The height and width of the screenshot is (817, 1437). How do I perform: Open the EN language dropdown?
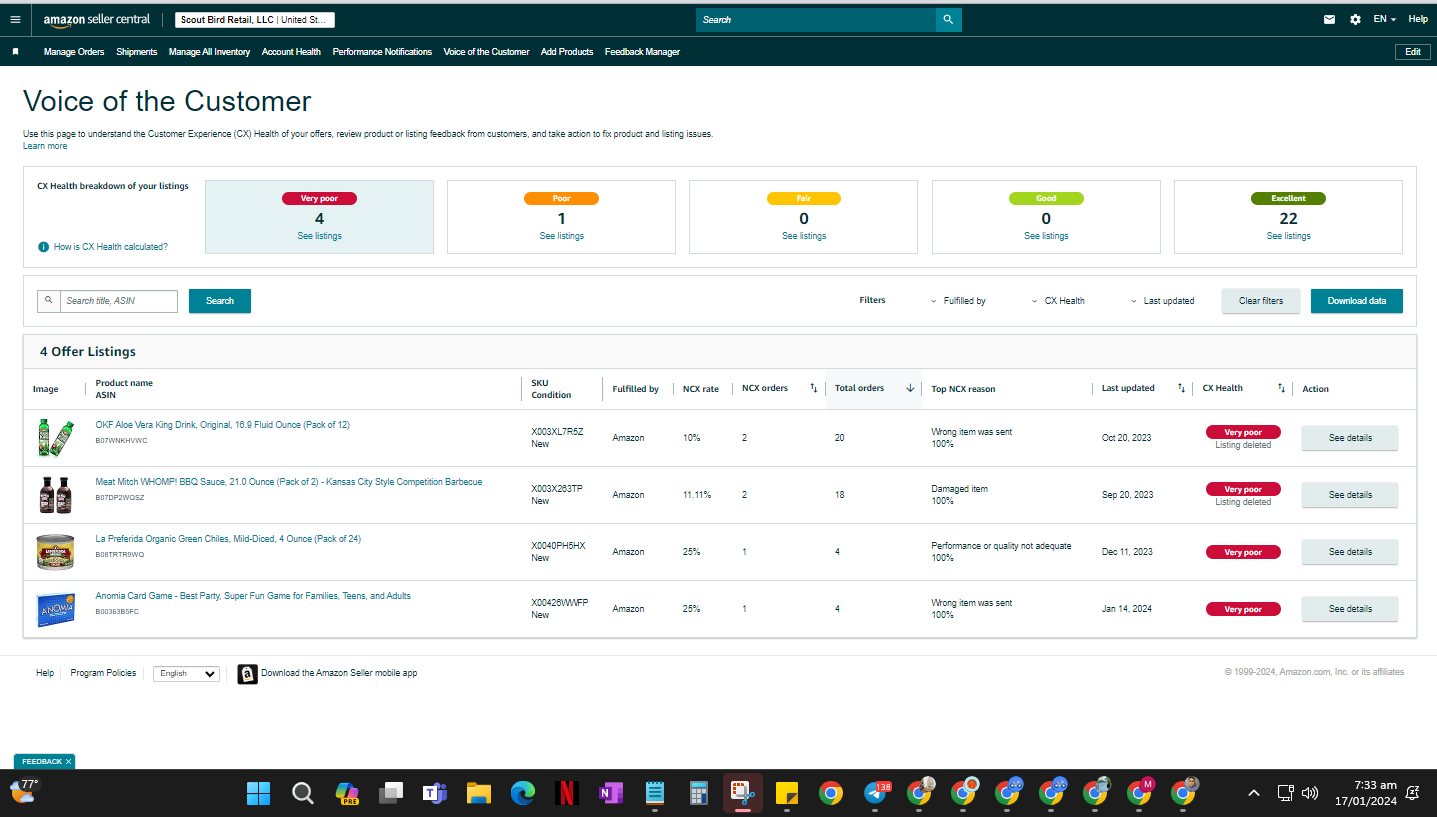[1385, 19]
